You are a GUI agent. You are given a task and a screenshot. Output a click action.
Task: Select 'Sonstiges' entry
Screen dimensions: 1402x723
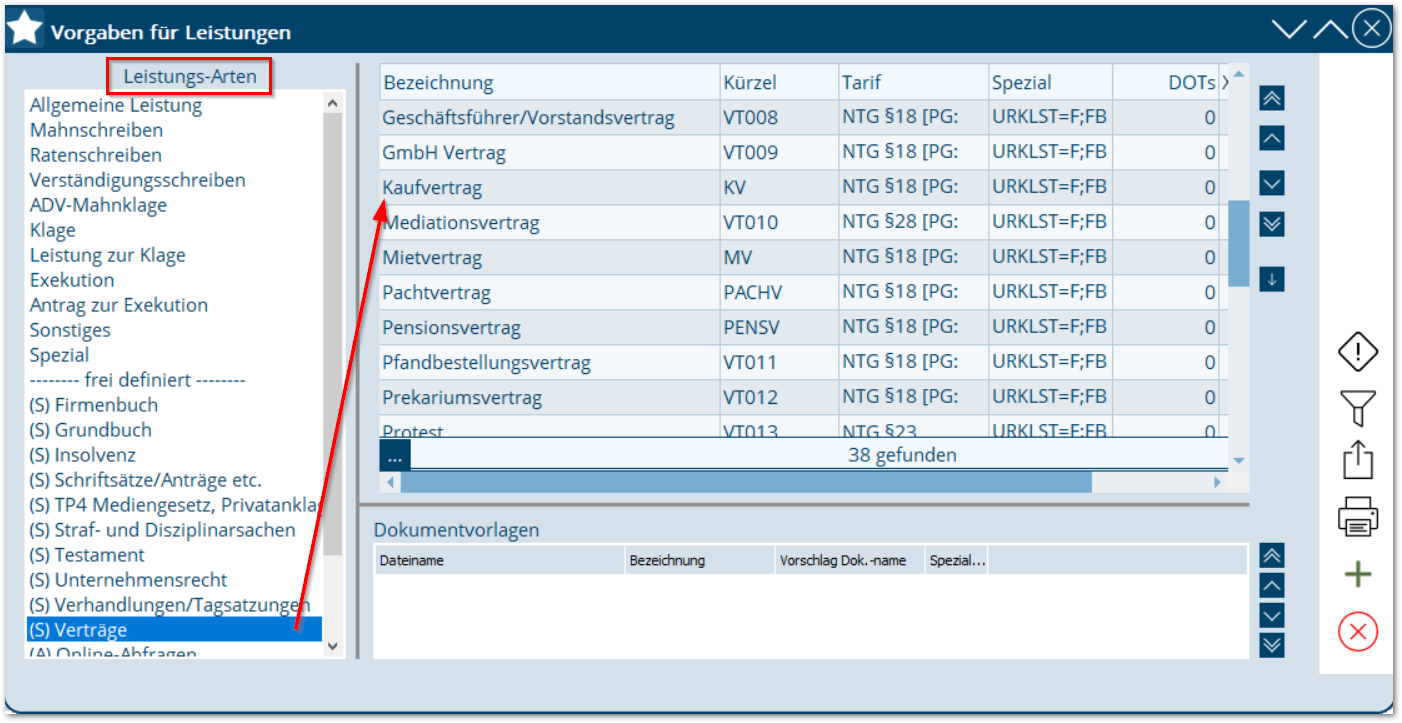coord(70,330)
